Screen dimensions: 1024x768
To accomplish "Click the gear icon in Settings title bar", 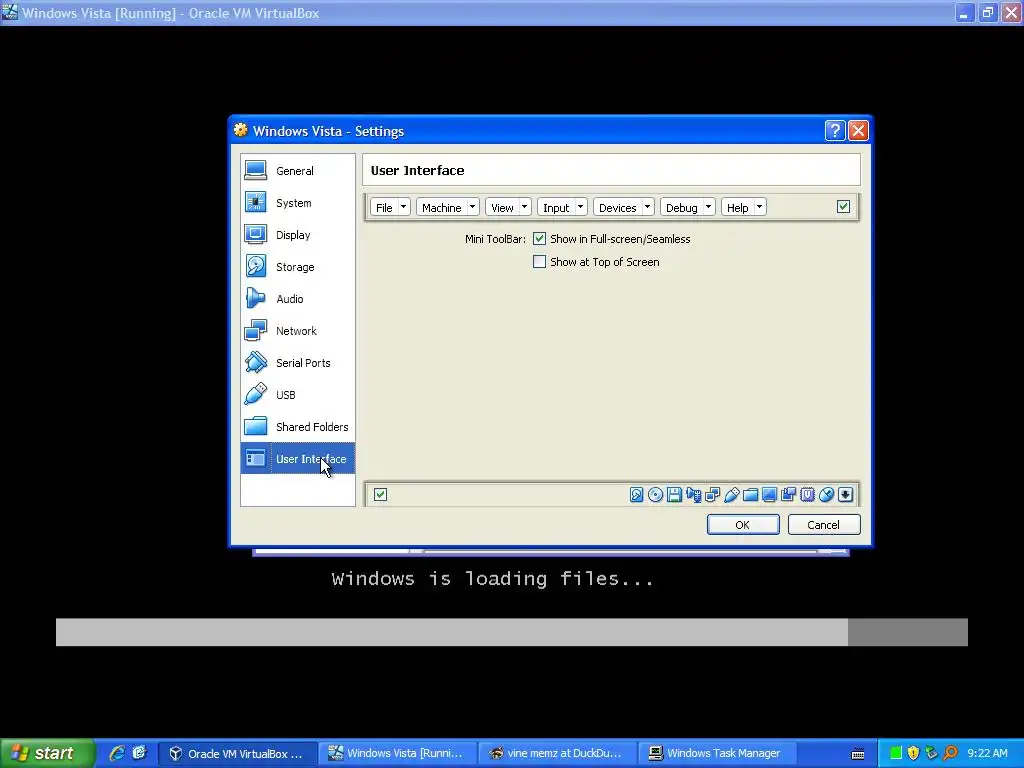I will point(241,130).
